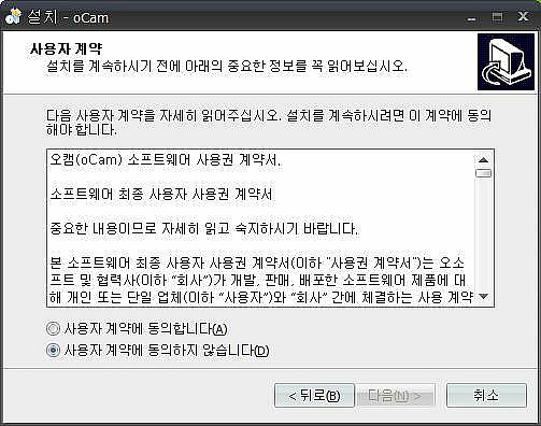Cancel the installation with 취소
The width and height of the screenshot is (541, 426).
click(x=486, y=395)
